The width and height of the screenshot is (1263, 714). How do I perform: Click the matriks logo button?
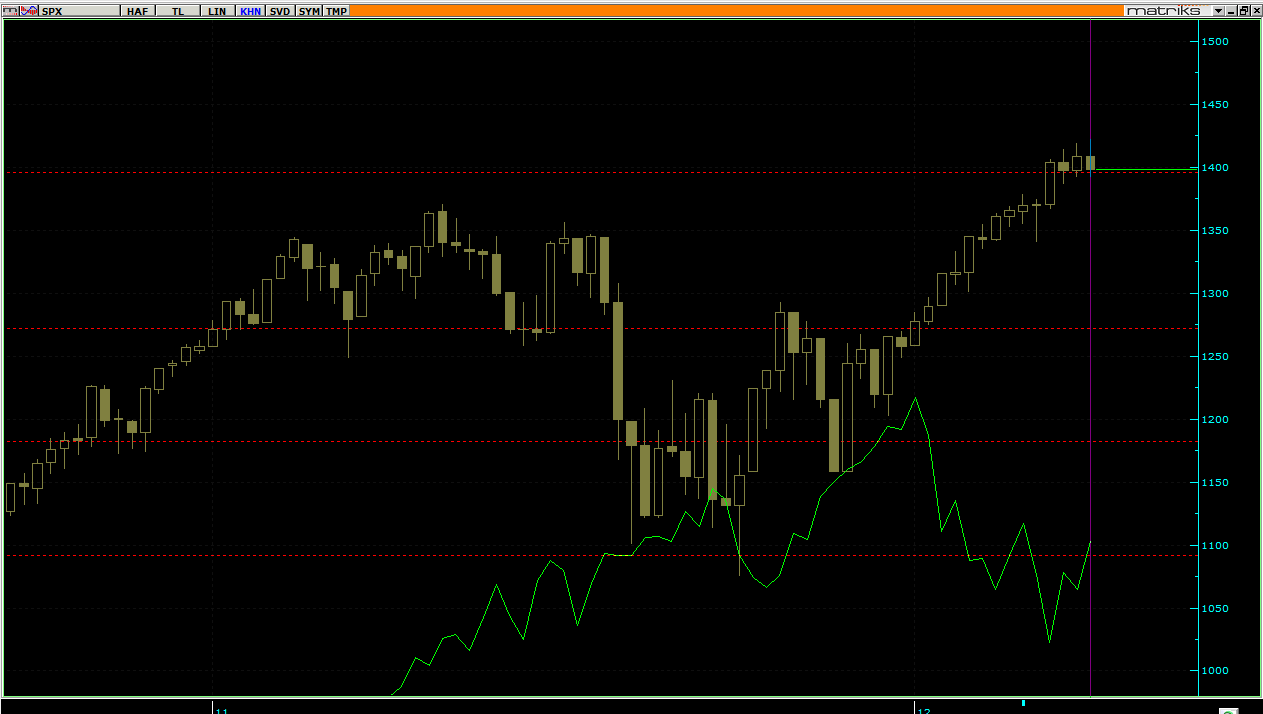click(1167, 11)
